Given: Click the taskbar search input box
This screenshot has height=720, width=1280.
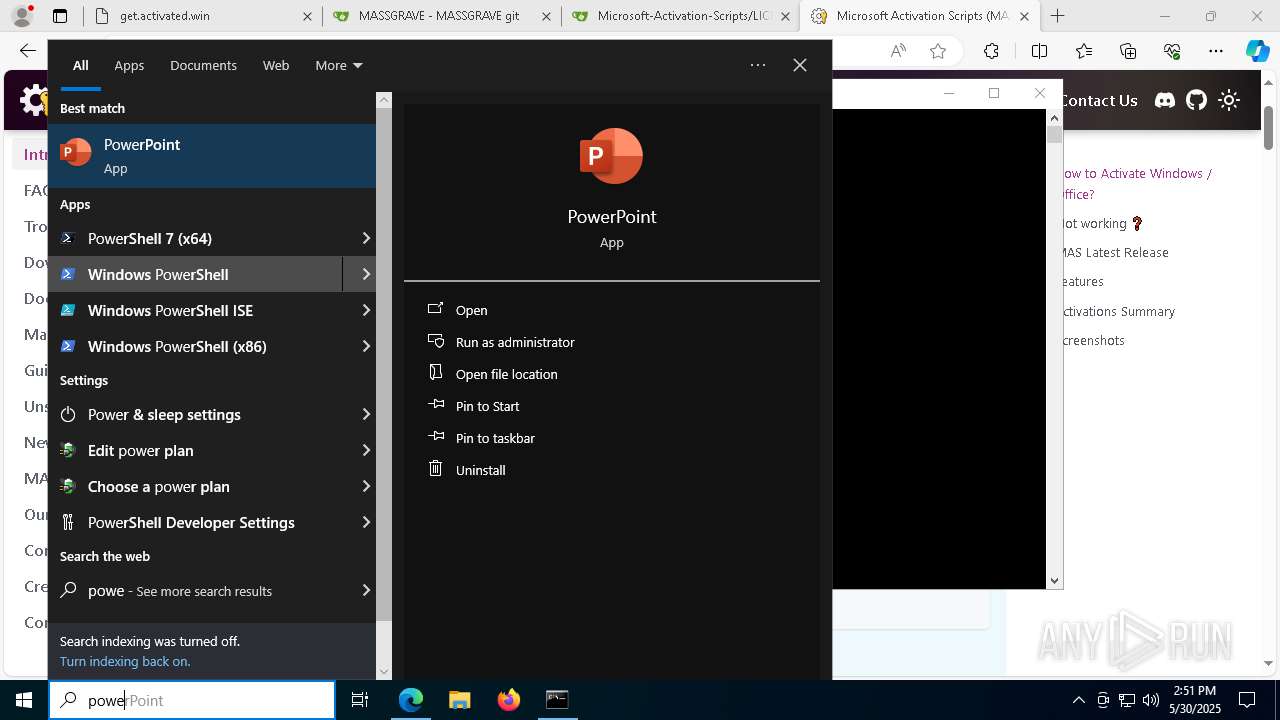Looking at the screenshot, I should tap(192, 700).
